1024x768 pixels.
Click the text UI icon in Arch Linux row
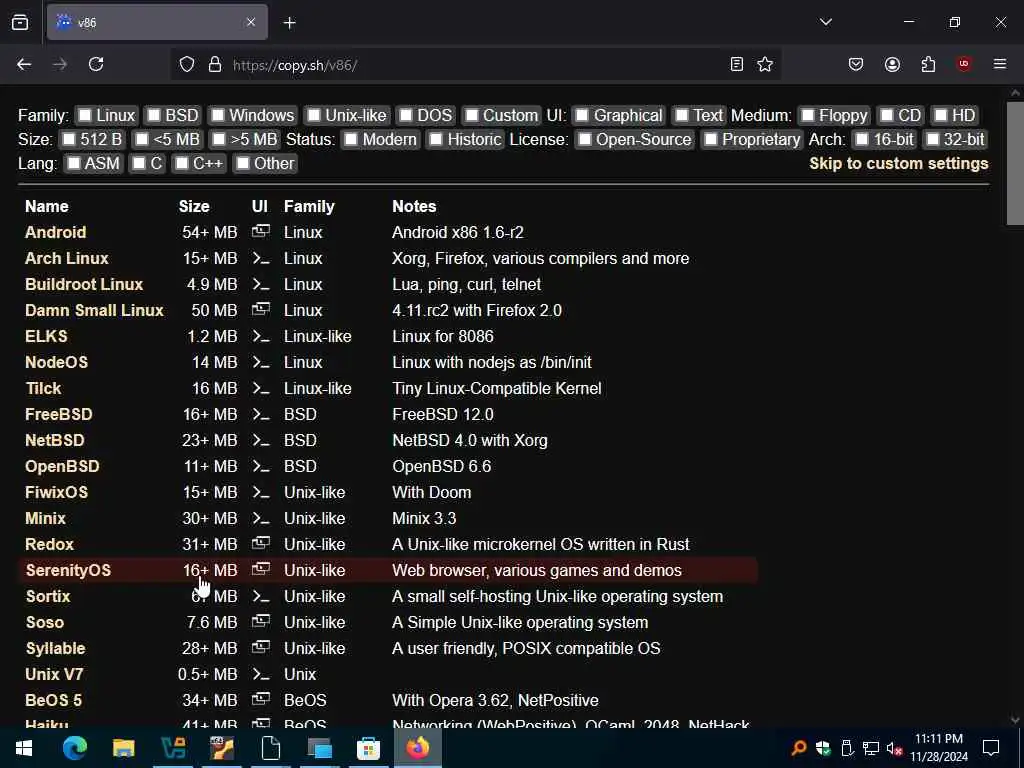[x=261, y=259]
